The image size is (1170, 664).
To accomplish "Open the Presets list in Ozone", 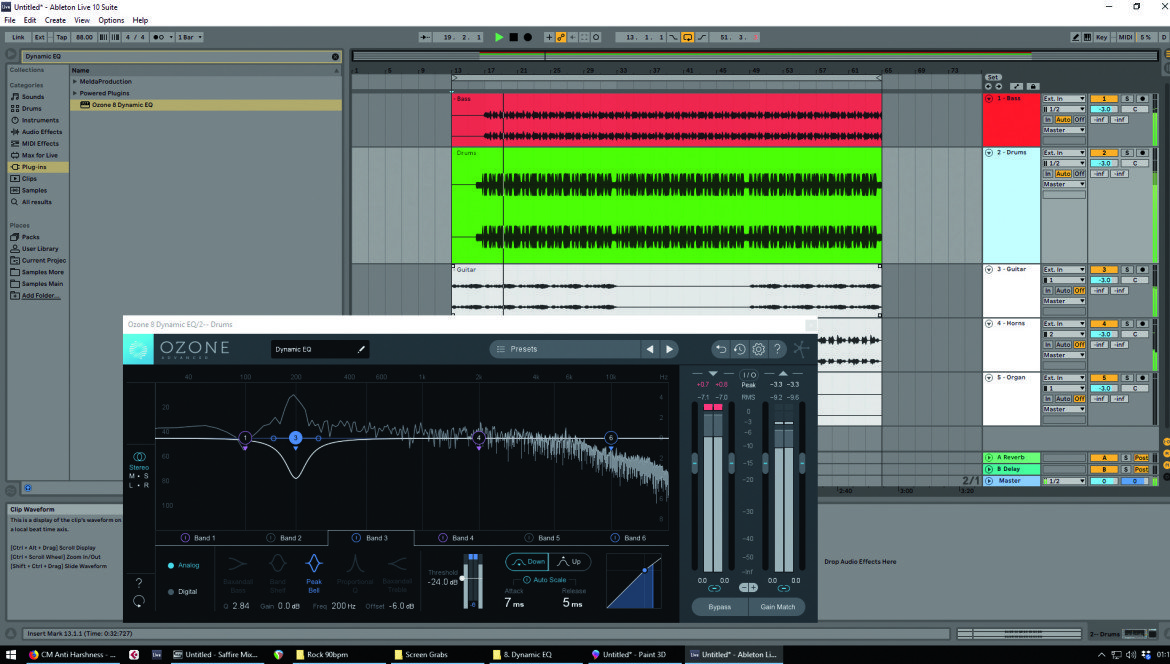I will 565,348.
